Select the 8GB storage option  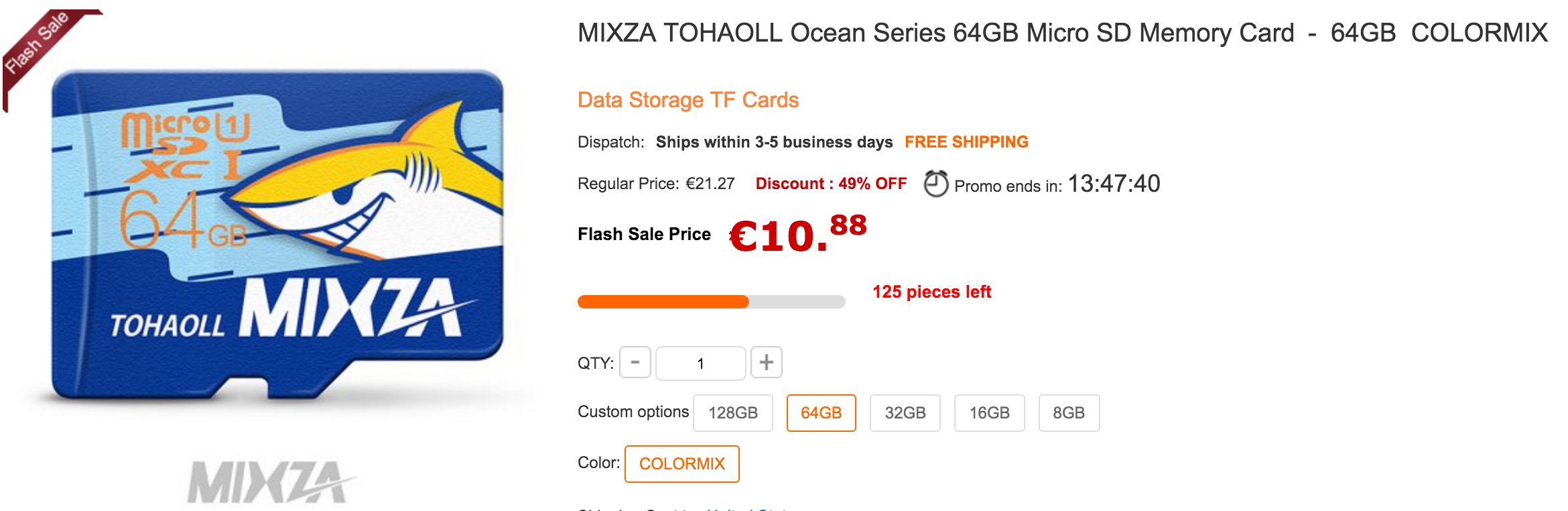click(1069, 413)
